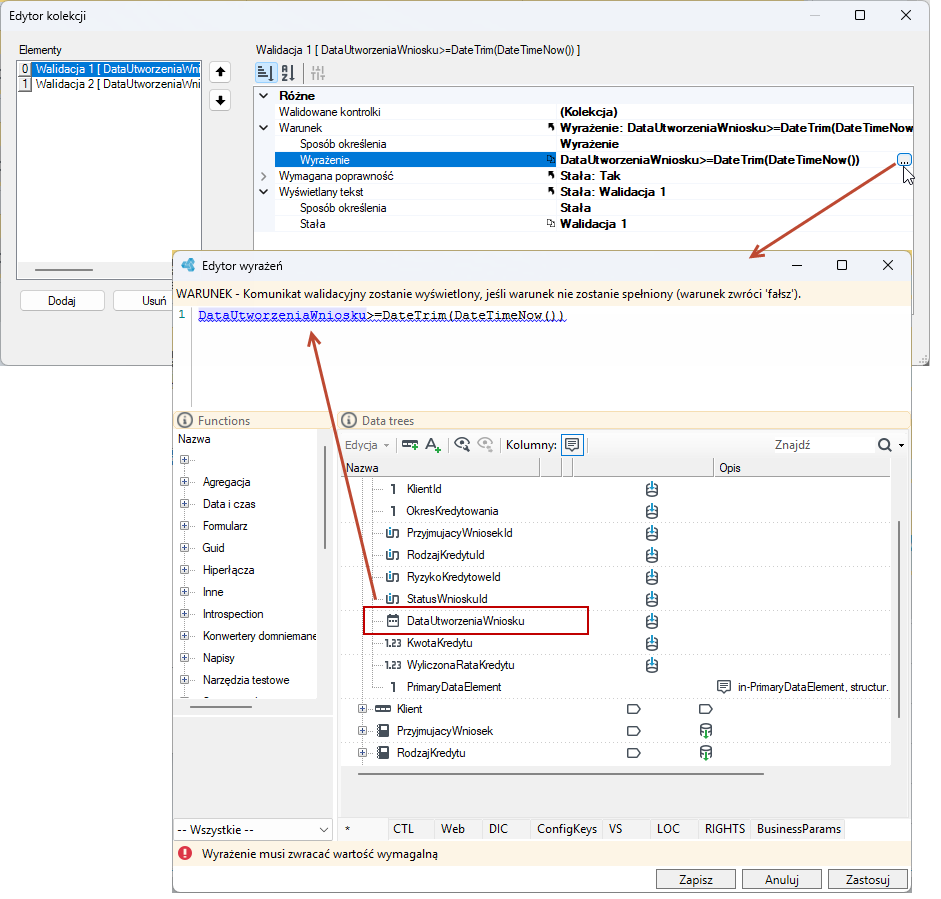Toggle the Kolumny description column button
This screenshot has height=899, width=941.
click(x=572, y=445)
